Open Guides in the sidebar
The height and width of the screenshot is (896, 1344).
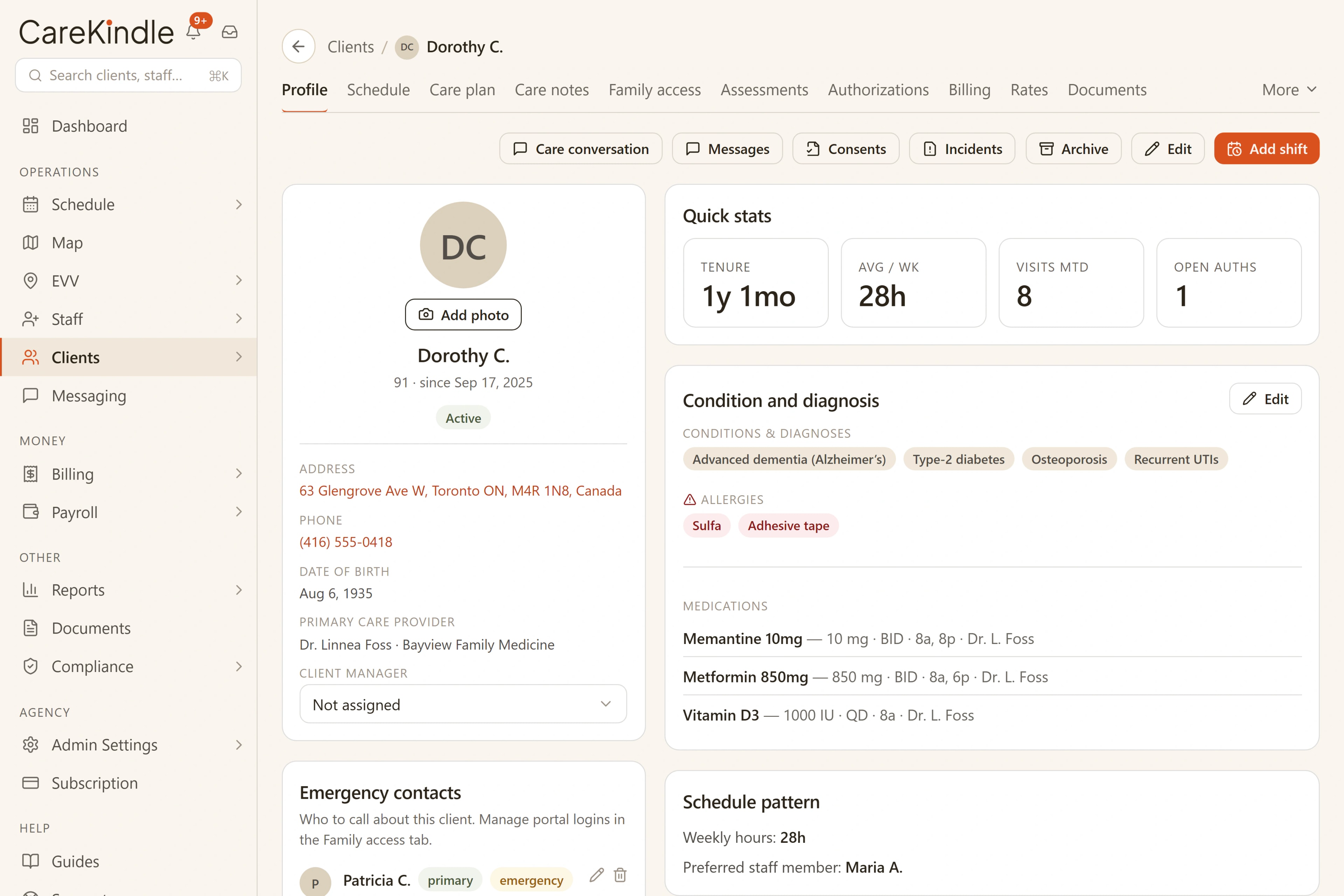point(128,861)
